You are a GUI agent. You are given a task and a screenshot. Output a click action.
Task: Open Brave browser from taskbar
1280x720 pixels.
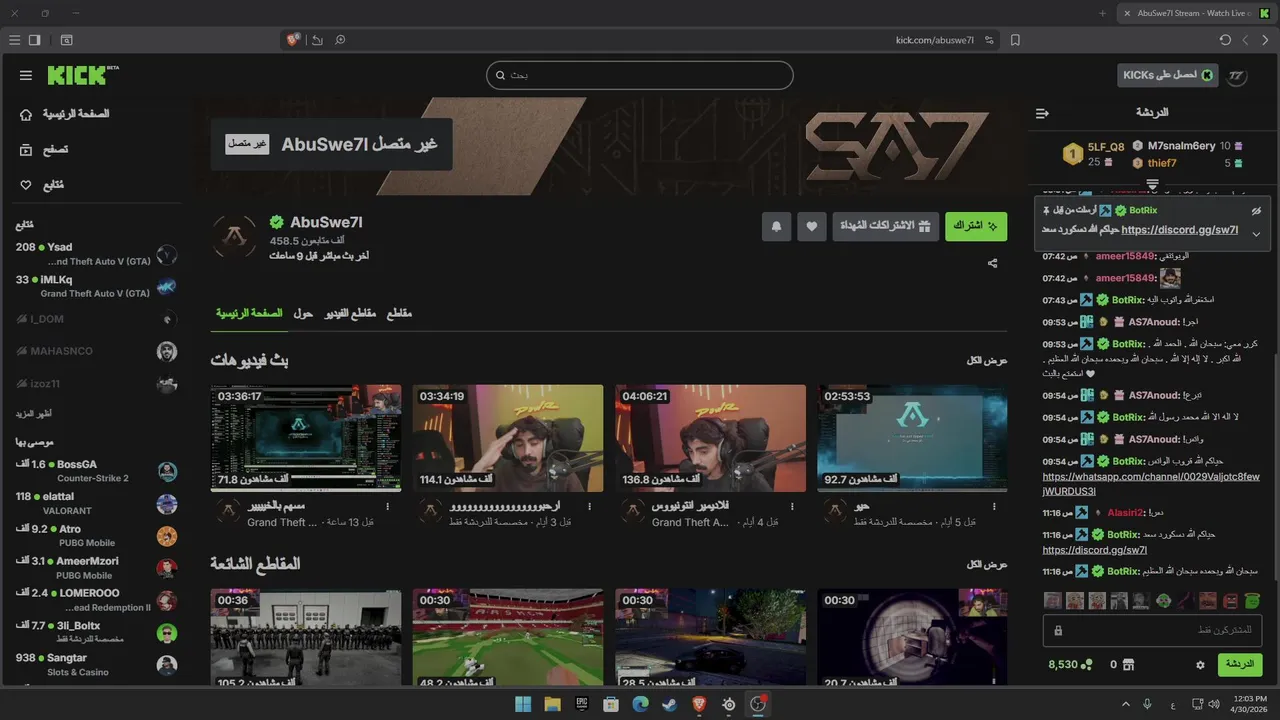point(699,704)
